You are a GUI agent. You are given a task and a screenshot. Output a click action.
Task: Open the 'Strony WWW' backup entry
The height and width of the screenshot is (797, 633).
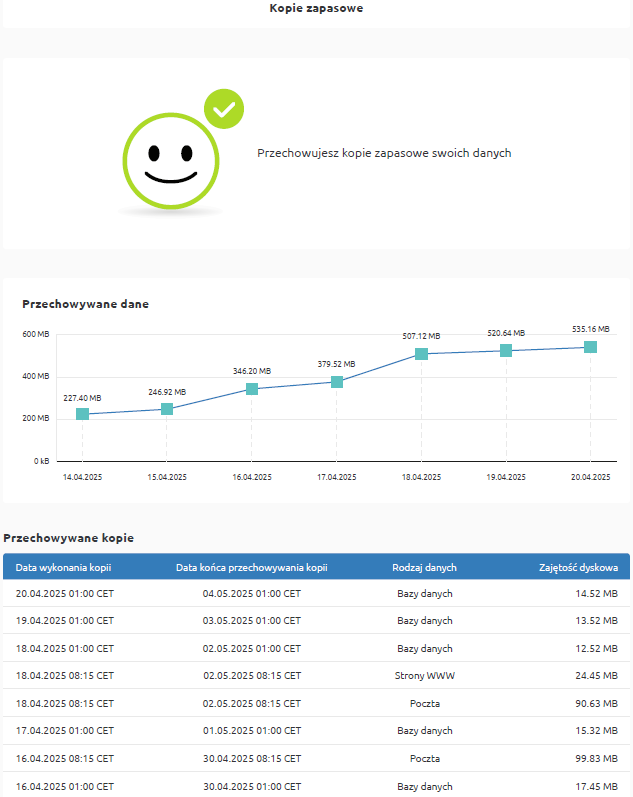point(424,676)
